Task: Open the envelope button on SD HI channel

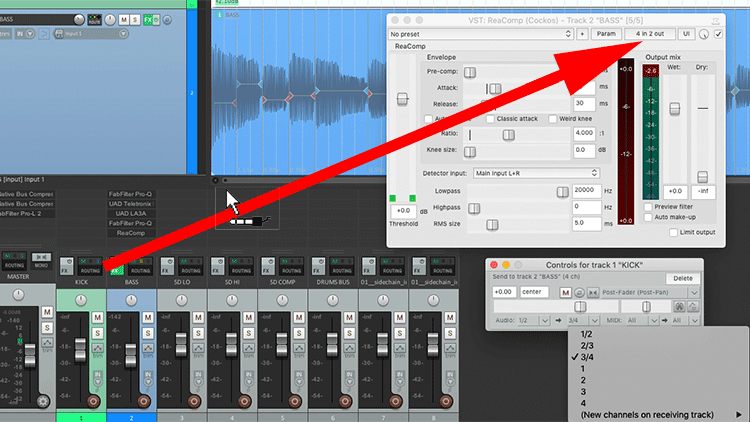Action: click(249, 348)
